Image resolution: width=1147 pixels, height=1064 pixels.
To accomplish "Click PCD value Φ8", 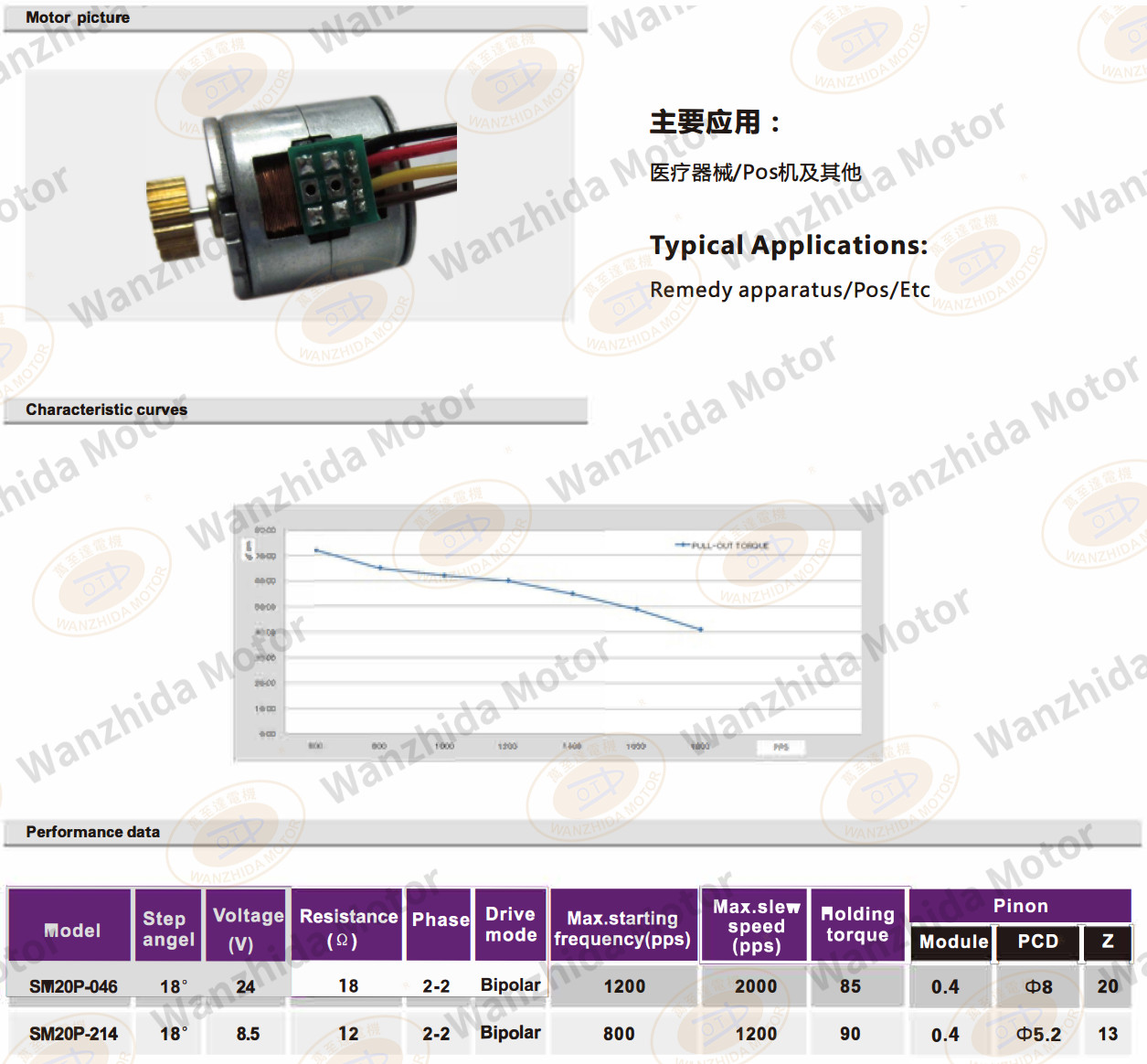I will (1038, 987).
